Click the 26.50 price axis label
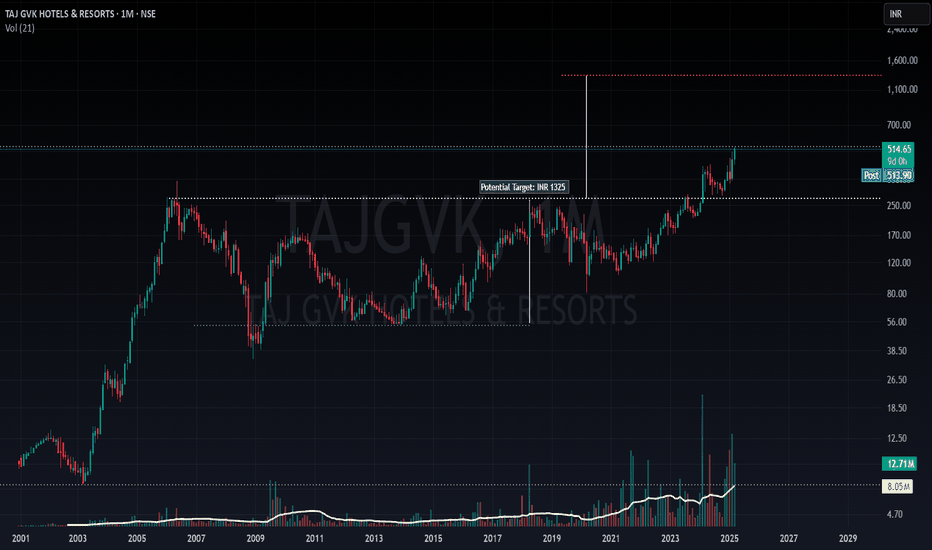 click(x=897, y=379)
